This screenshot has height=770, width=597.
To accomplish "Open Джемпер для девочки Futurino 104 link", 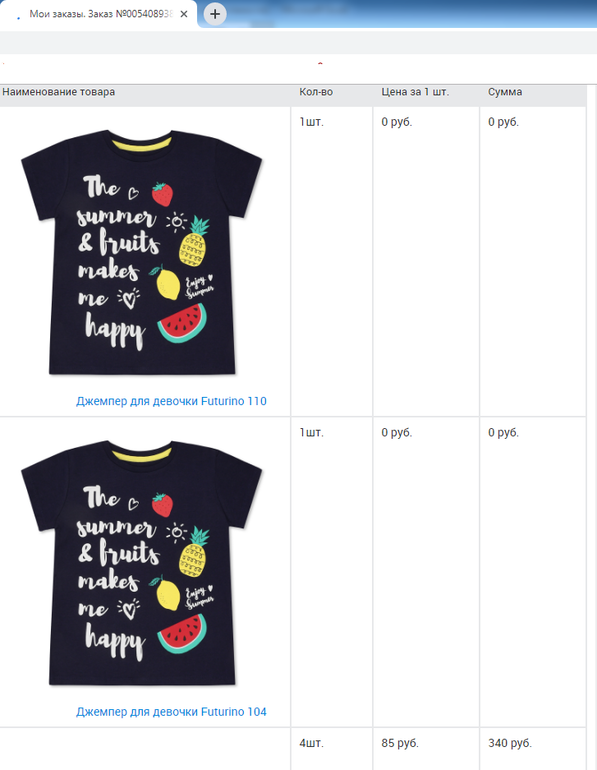I will coord(171,712).
